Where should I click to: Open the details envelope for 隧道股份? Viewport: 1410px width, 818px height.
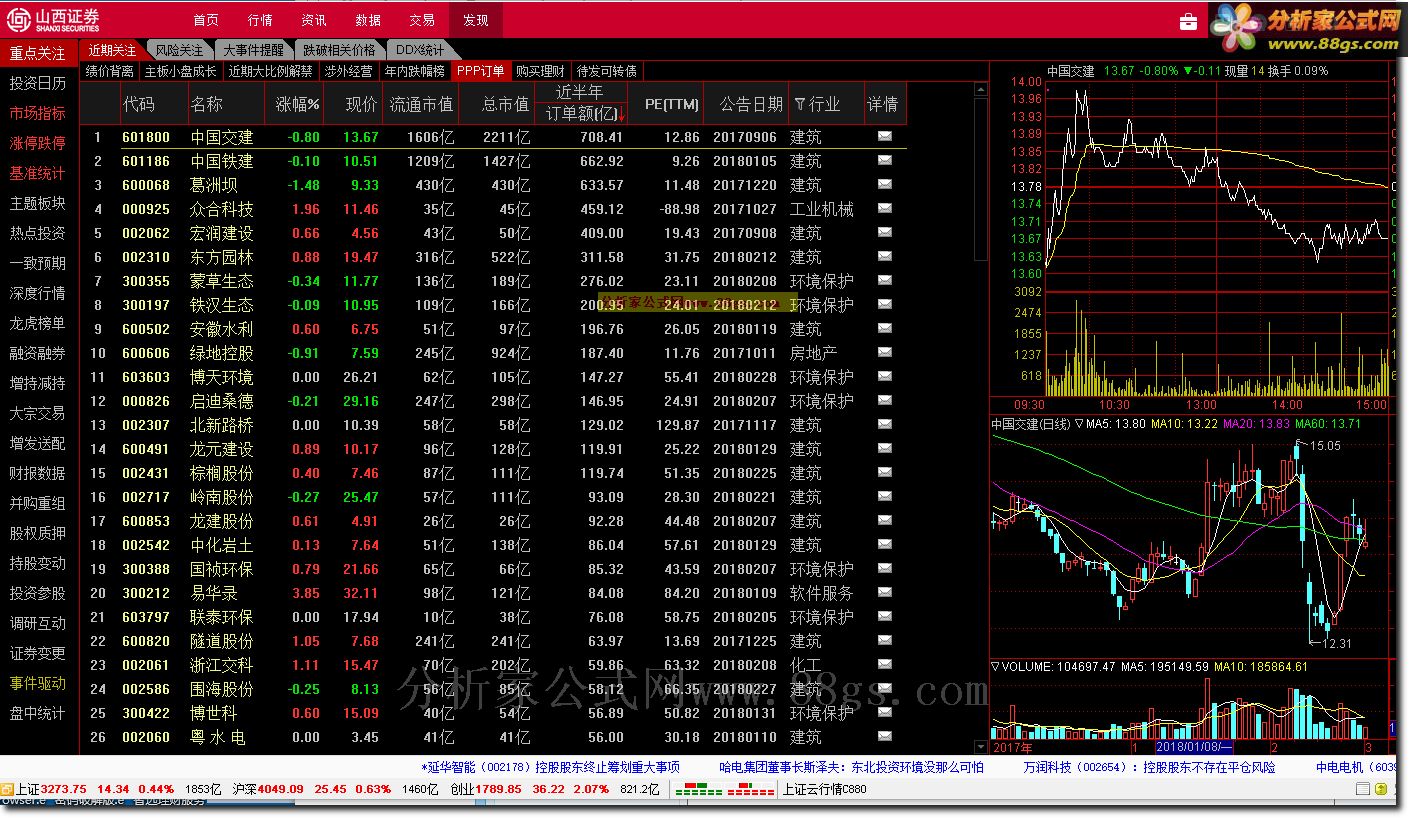884,640
